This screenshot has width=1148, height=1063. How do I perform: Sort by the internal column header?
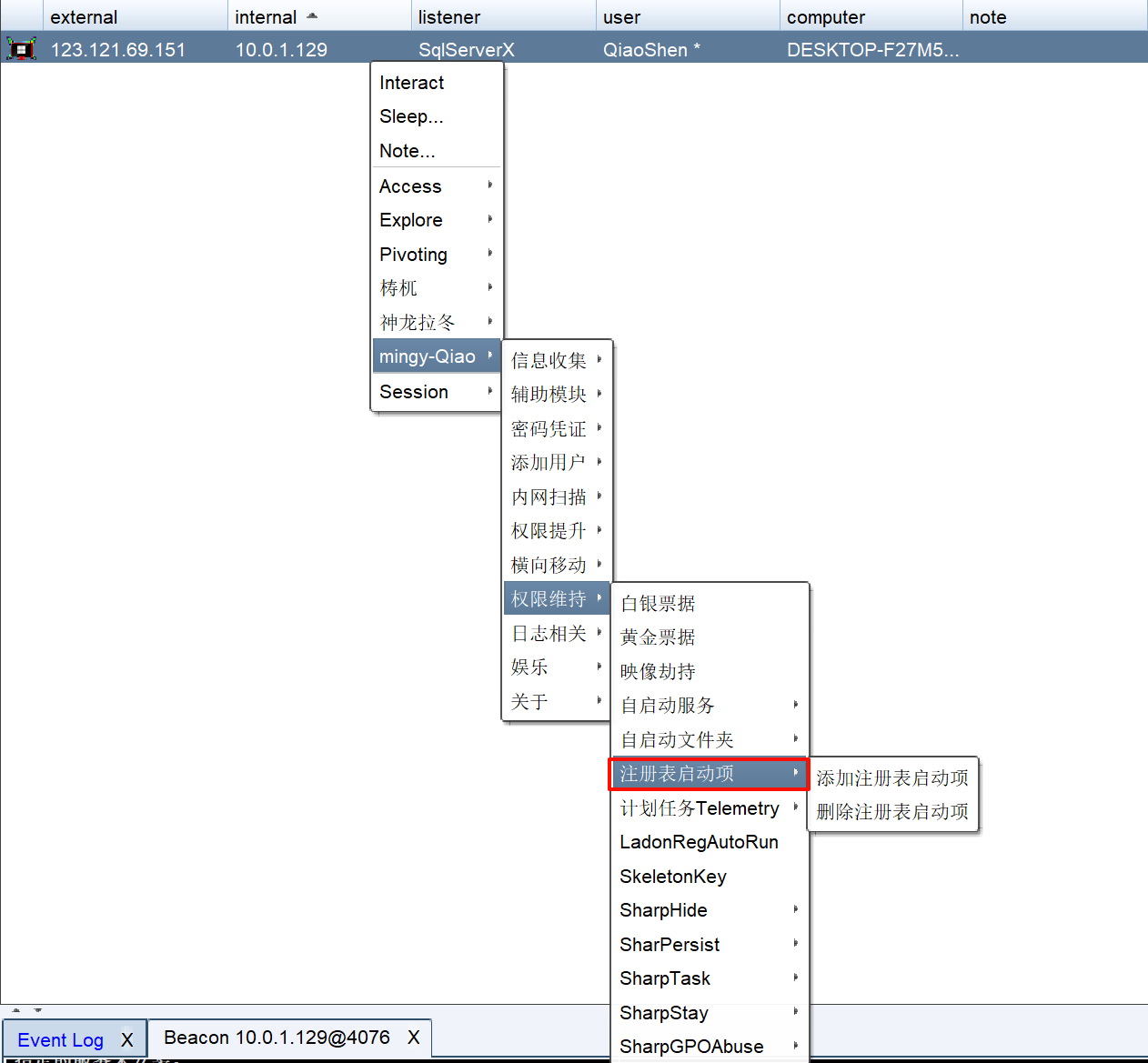click(x=266, y=17)
